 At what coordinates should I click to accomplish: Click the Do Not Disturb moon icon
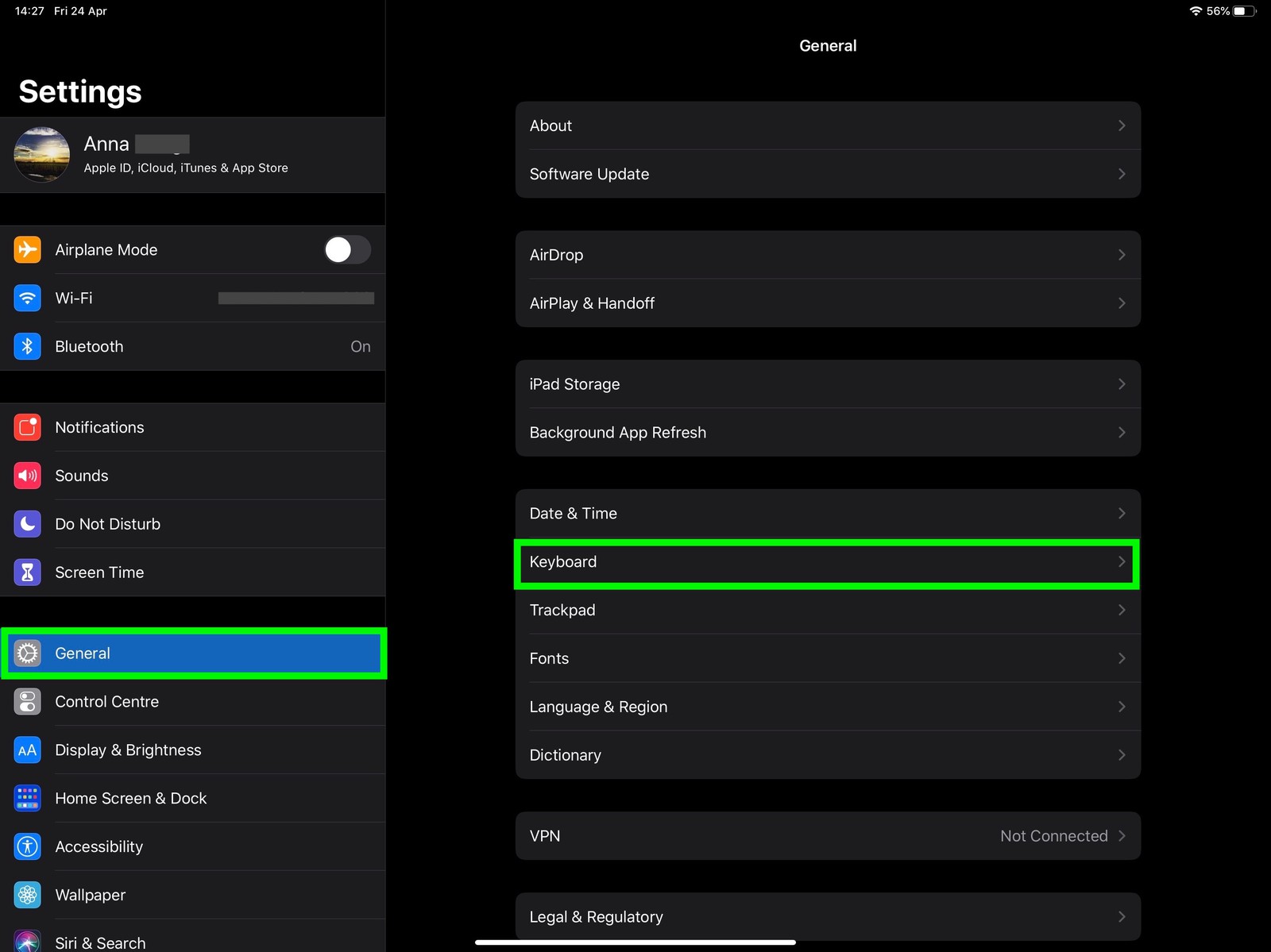pos(27,524)
